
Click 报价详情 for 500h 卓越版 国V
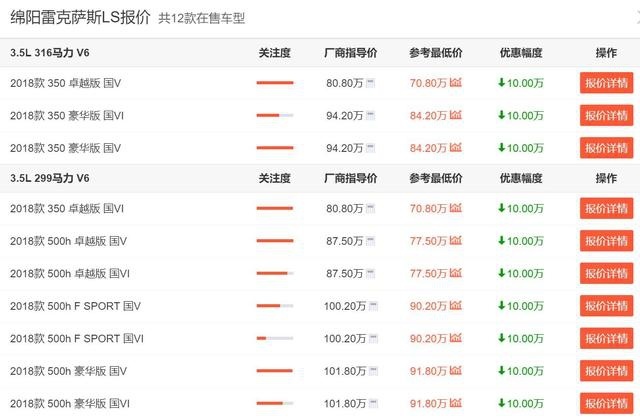click(x=606, y=241)
